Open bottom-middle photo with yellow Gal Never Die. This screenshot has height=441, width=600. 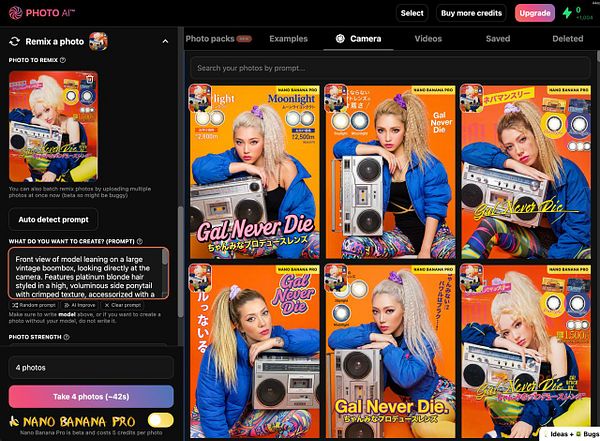point(390,351)
